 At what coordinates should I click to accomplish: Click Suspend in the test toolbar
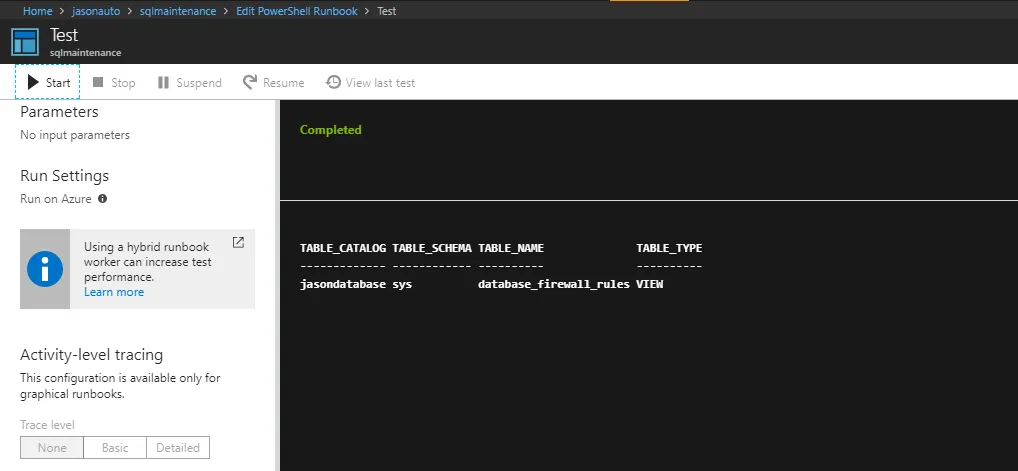[190, 83]
